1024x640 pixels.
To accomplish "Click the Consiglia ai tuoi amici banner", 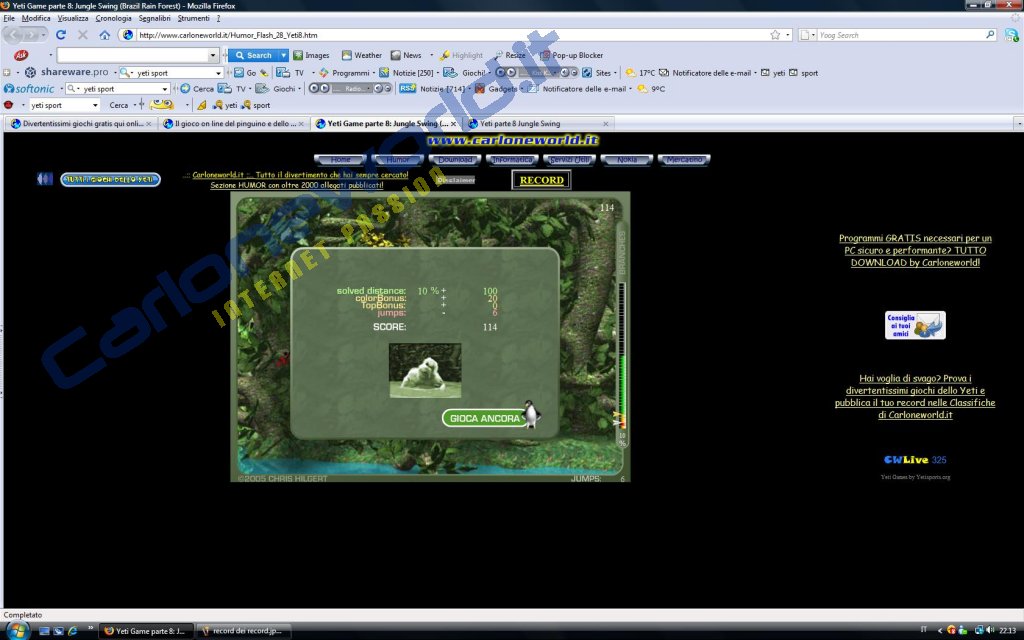I will 915,325.
